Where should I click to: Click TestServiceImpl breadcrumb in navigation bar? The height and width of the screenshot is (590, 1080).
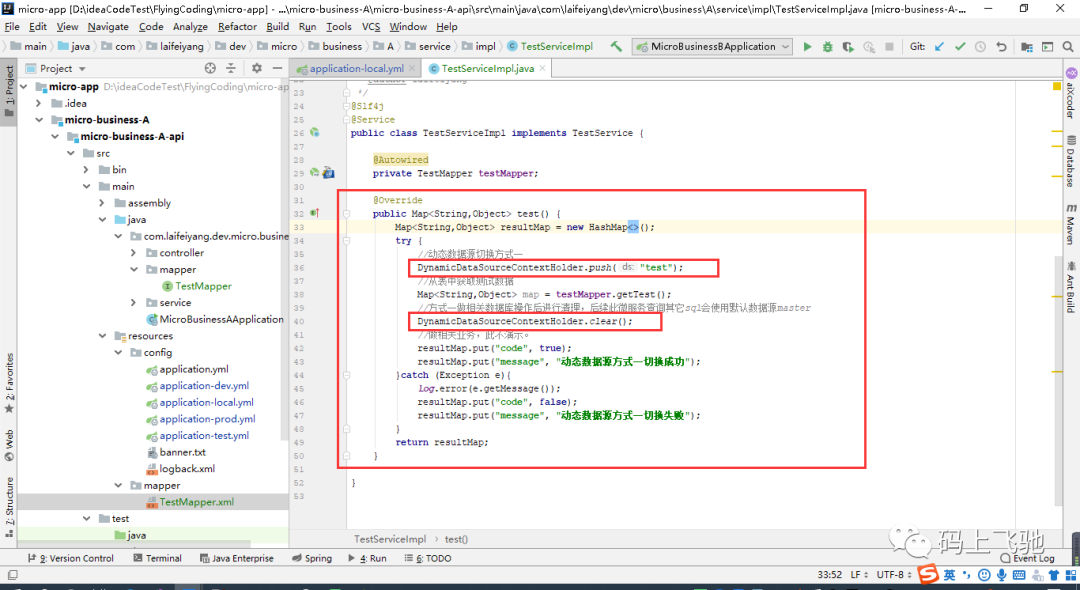(550, 47)
